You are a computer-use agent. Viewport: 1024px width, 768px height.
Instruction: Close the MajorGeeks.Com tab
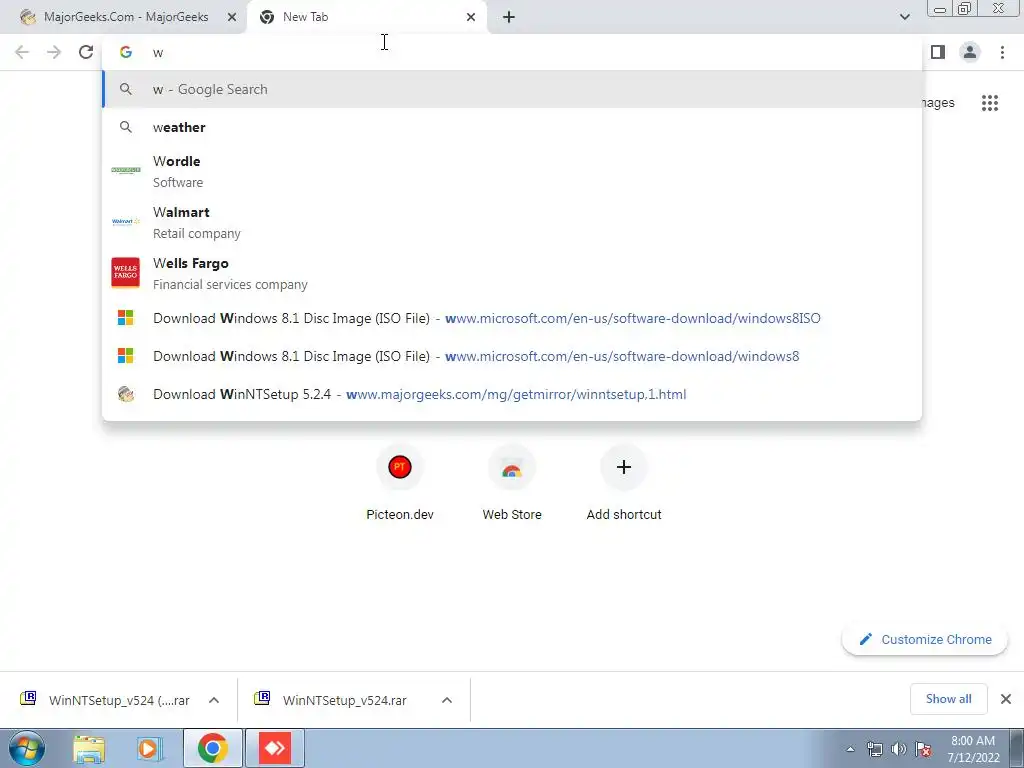[x=232, y=17]
